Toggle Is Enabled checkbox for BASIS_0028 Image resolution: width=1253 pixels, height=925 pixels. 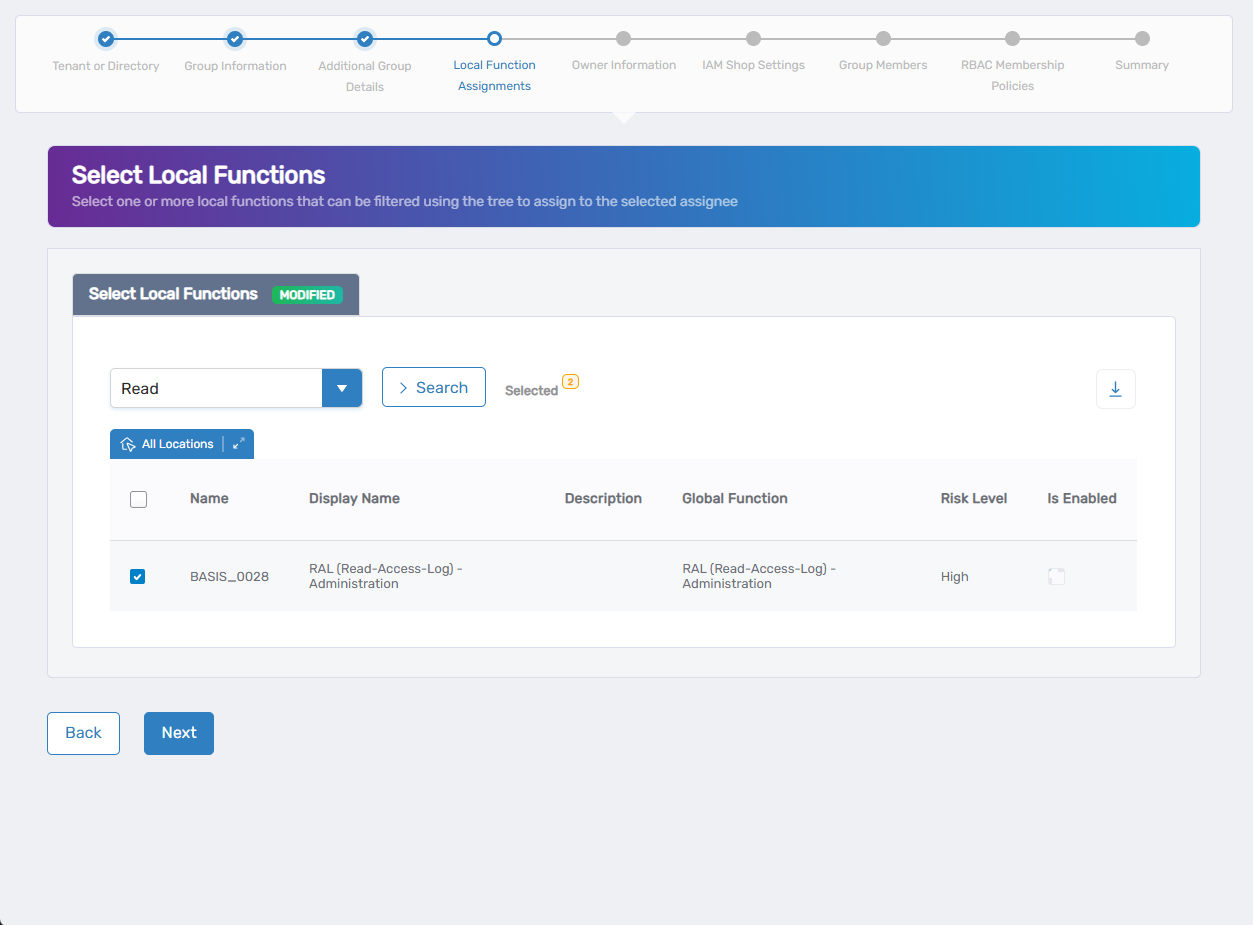(x=1056, y=576)
